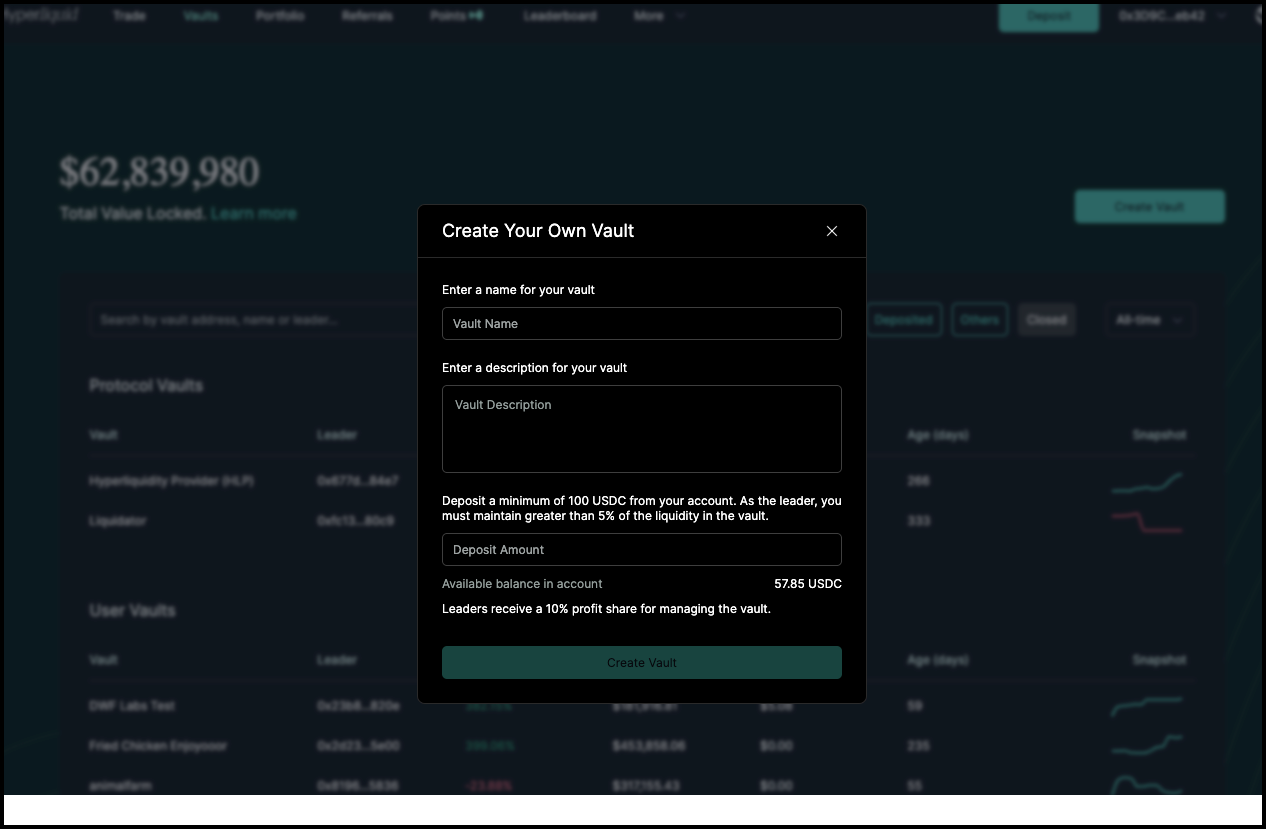Toggle the Others vaults filter

pos(980,319)
